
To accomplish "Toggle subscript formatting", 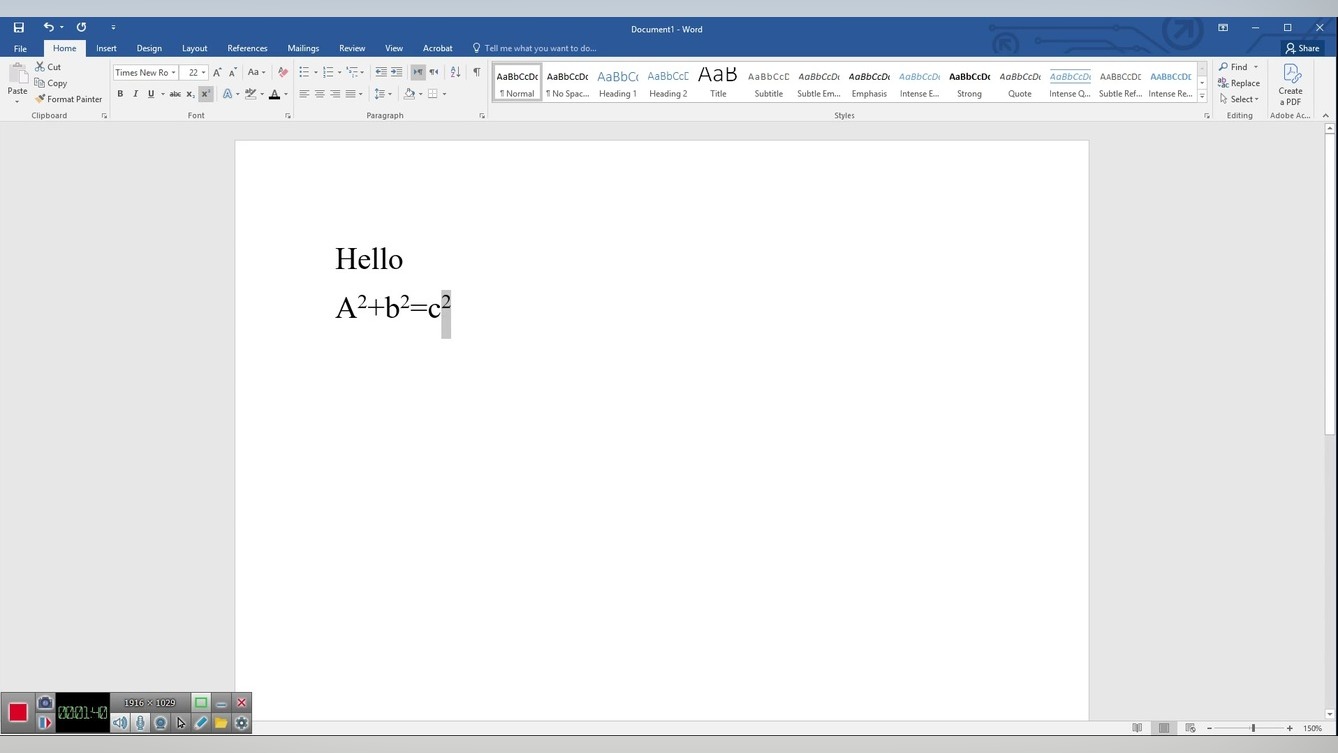I will tap(190, 94).
